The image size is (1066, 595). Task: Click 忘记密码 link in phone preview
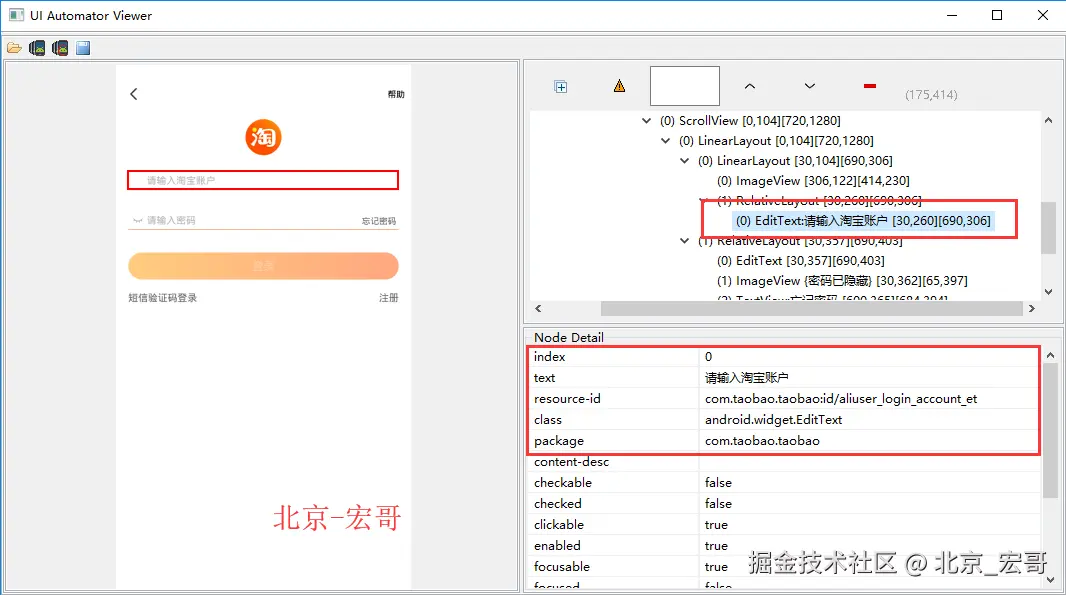[379, 221]
